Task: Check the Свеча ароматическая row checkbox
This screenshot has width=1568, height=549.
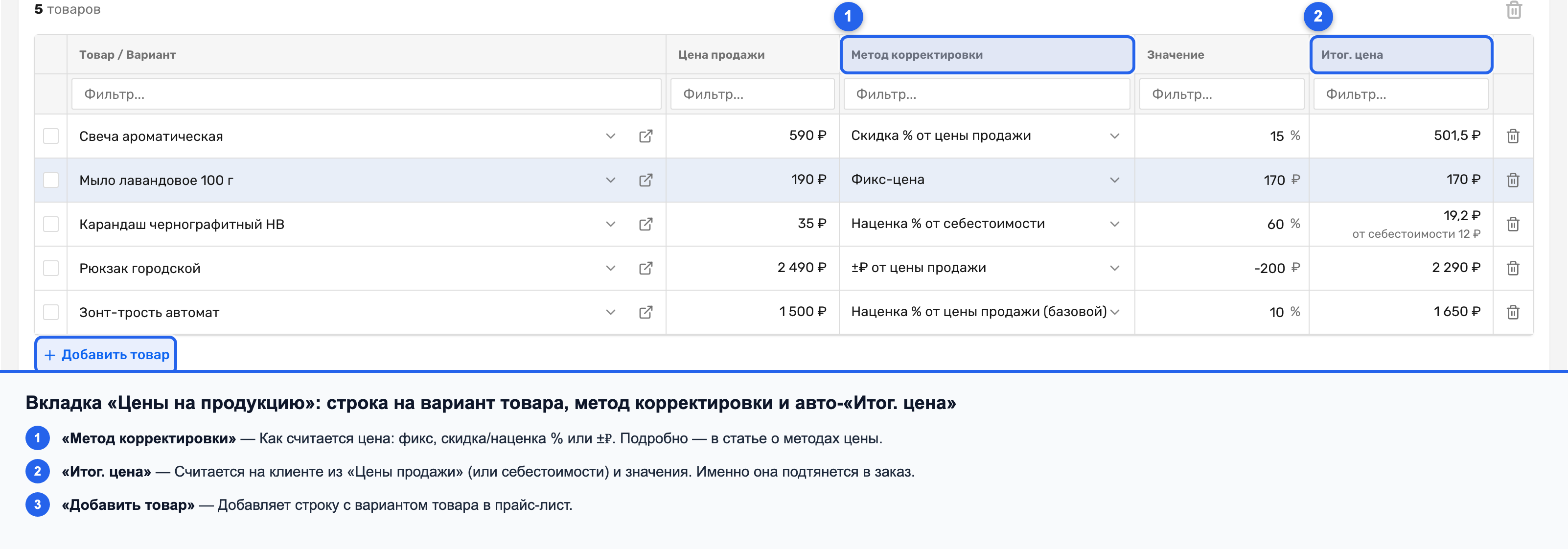Action: pyautogui.click(x=51, y=136)
